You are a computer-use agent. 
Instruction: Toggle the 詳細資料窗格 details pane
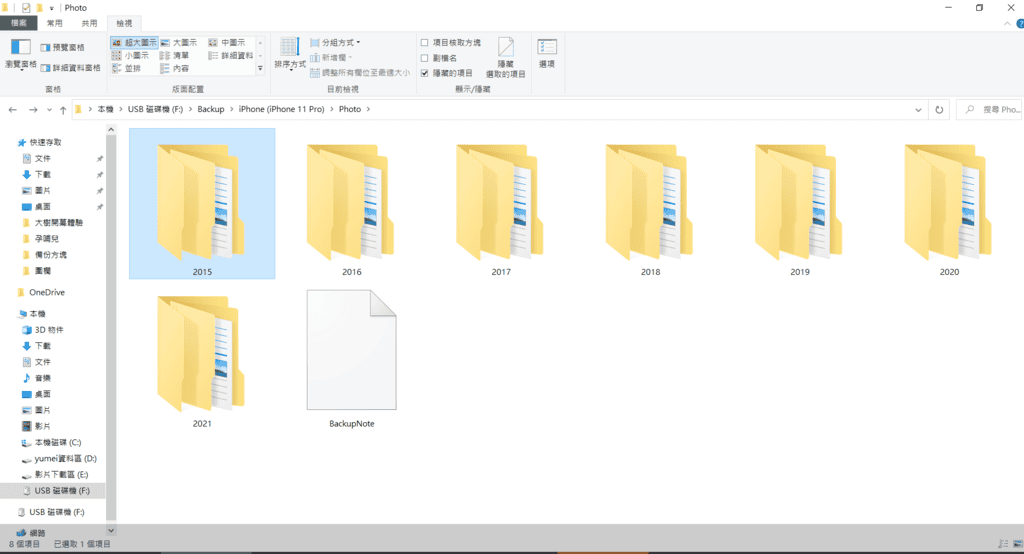point(71,67)
